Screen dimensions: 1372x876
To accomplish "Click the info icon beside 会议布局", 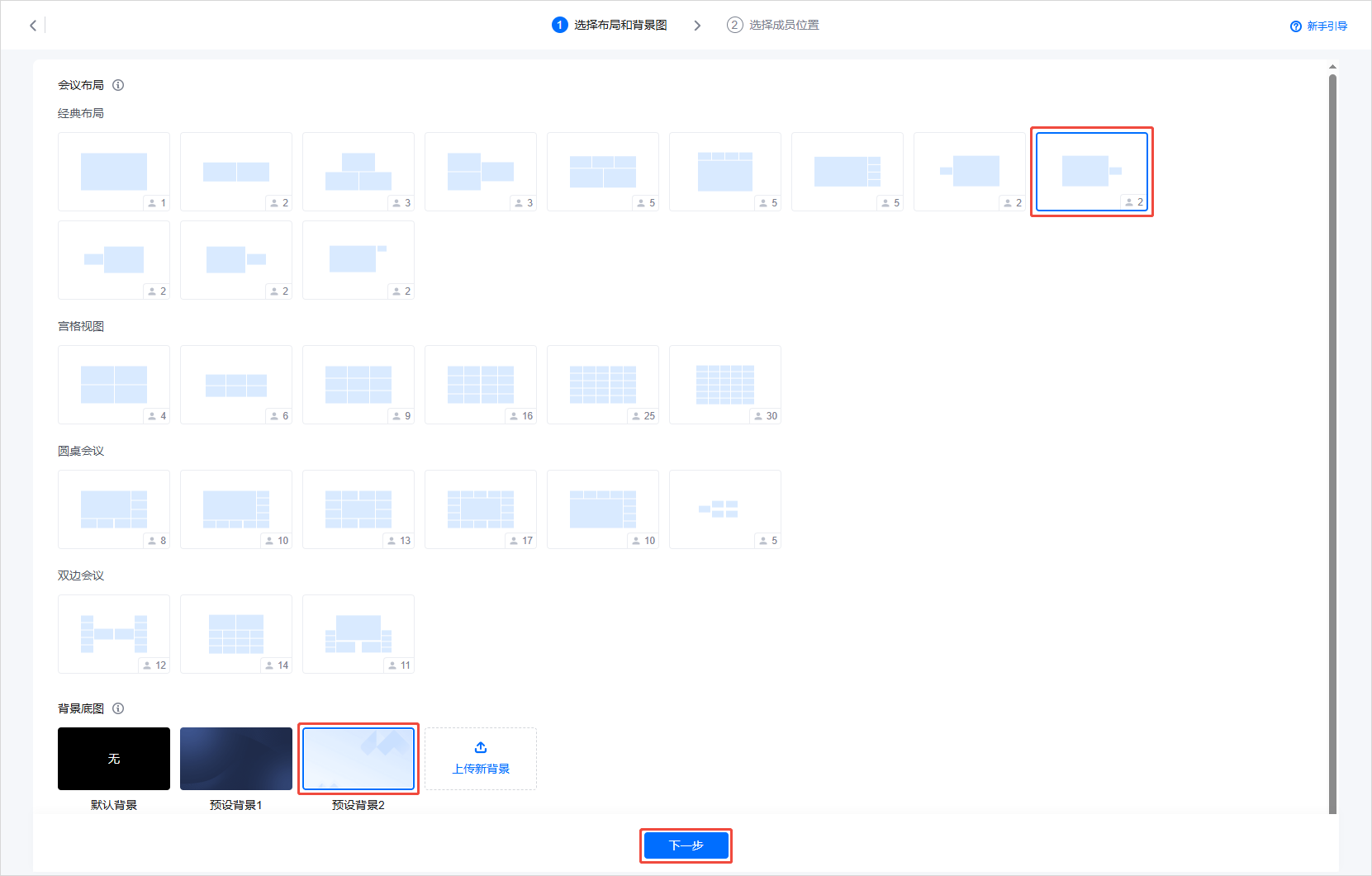I will pyautogui.click(x=118, y=85).
